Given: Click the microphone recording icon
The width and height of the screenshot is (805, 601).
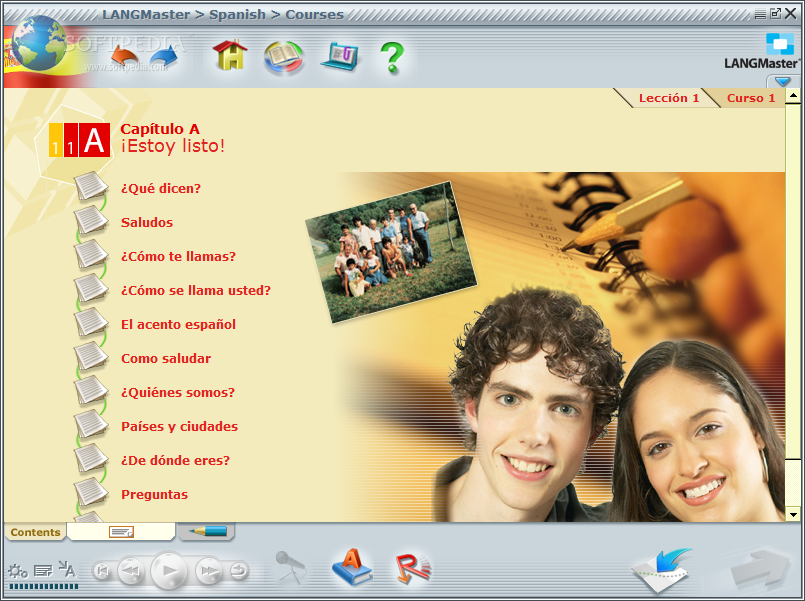Looking at the screenshot, I should tap(291, 567).
